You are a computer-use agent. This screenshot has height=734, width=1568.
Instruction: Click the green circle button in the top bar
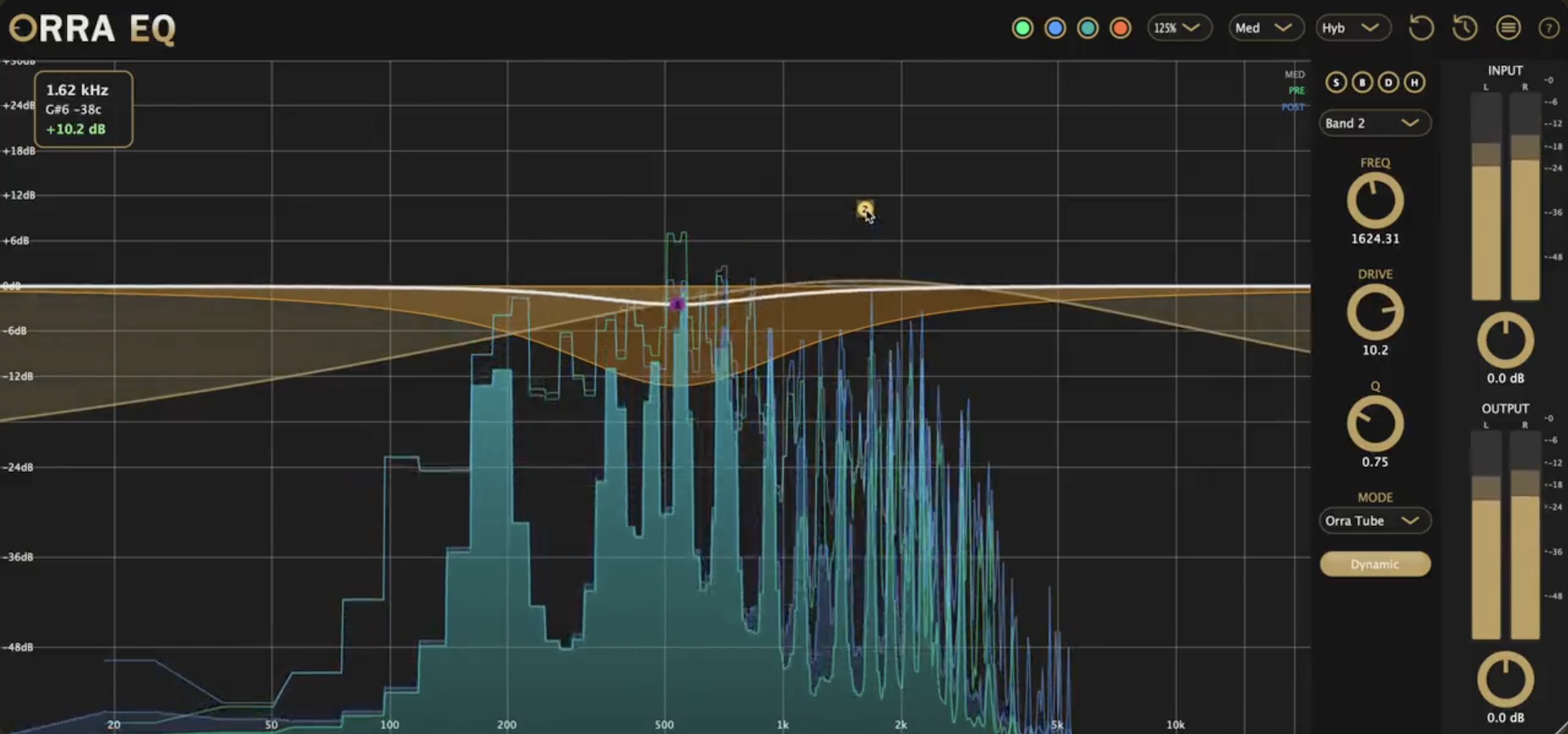(1022, 29)
